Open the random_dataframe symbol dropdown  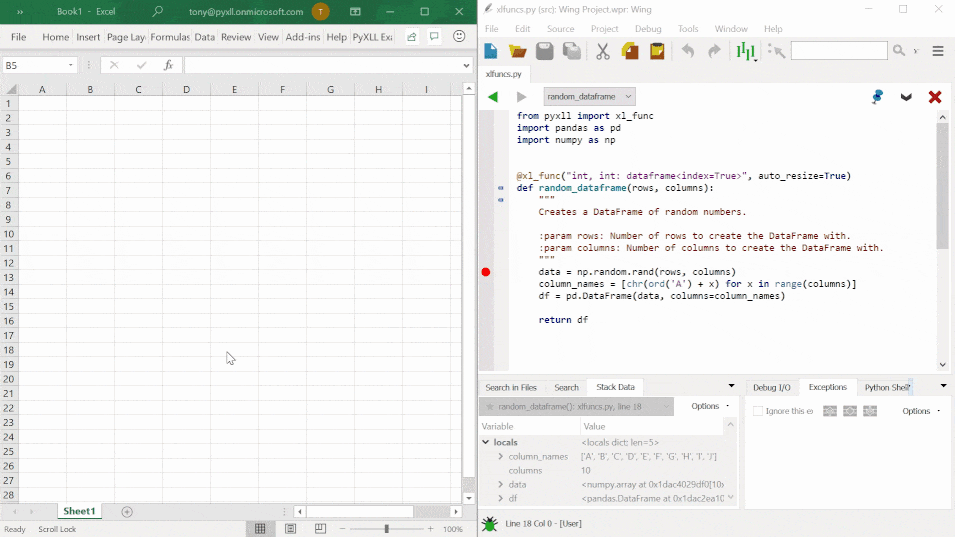pos(589,97)
